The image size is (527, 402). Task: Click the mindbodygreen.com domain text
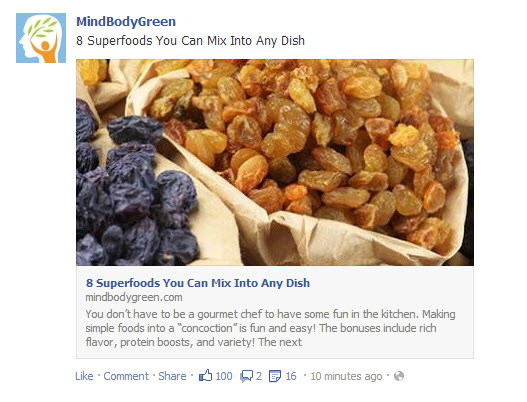134,297
